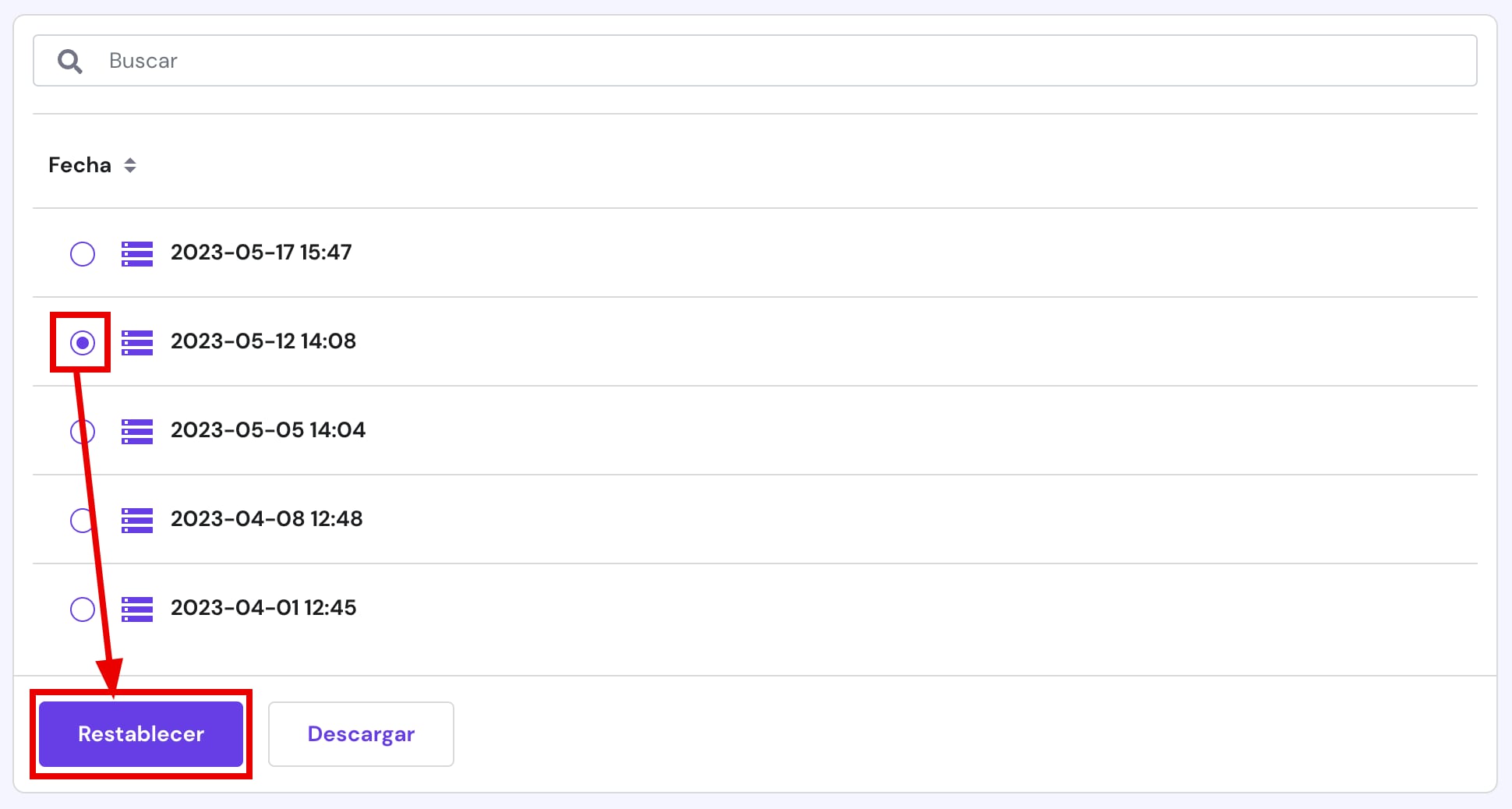Click database icon for 2023-05-12 14:08 backup
1512x809 pixels.
point(137,342)
